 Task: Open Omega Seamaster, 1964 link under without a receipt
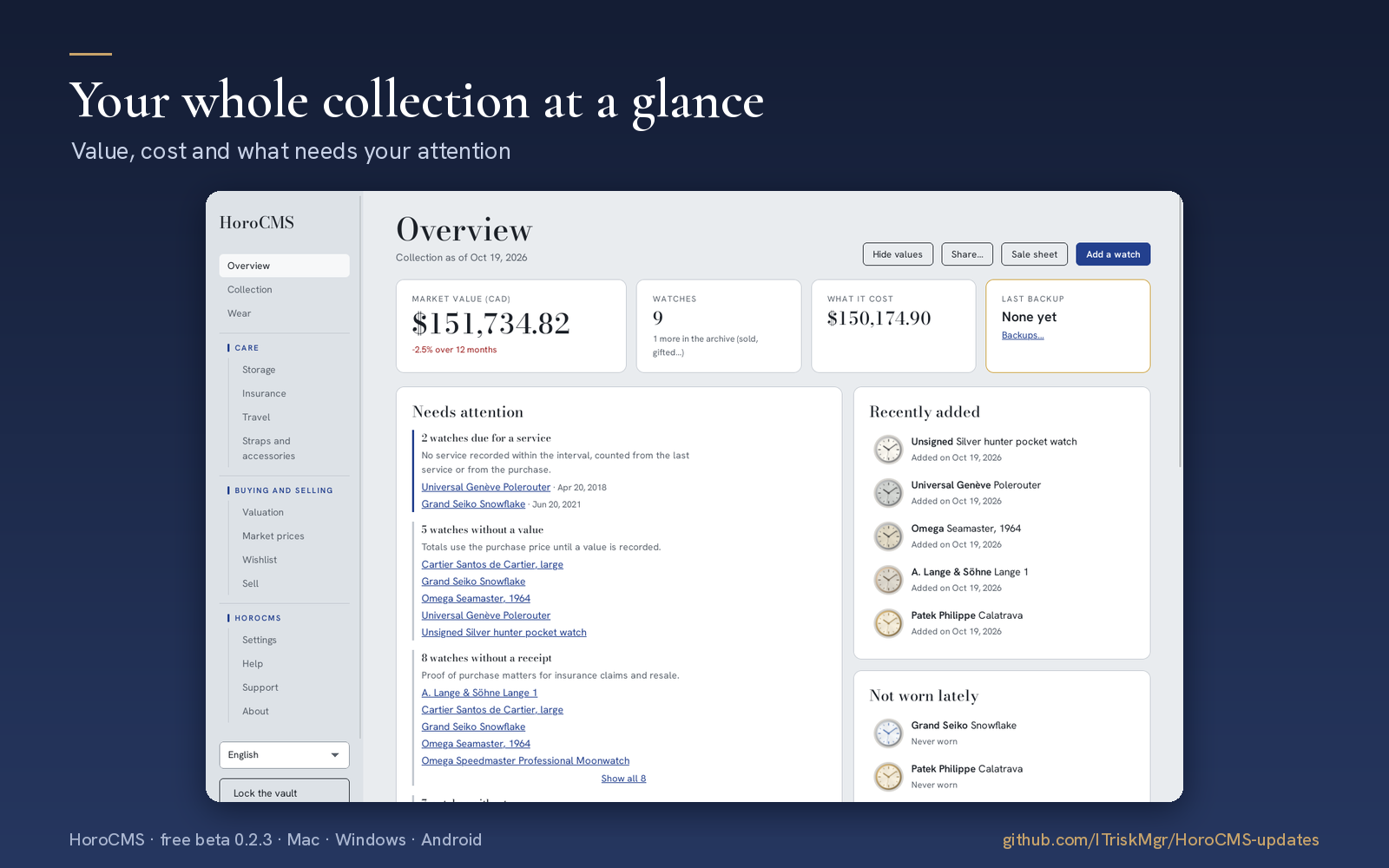476,744
